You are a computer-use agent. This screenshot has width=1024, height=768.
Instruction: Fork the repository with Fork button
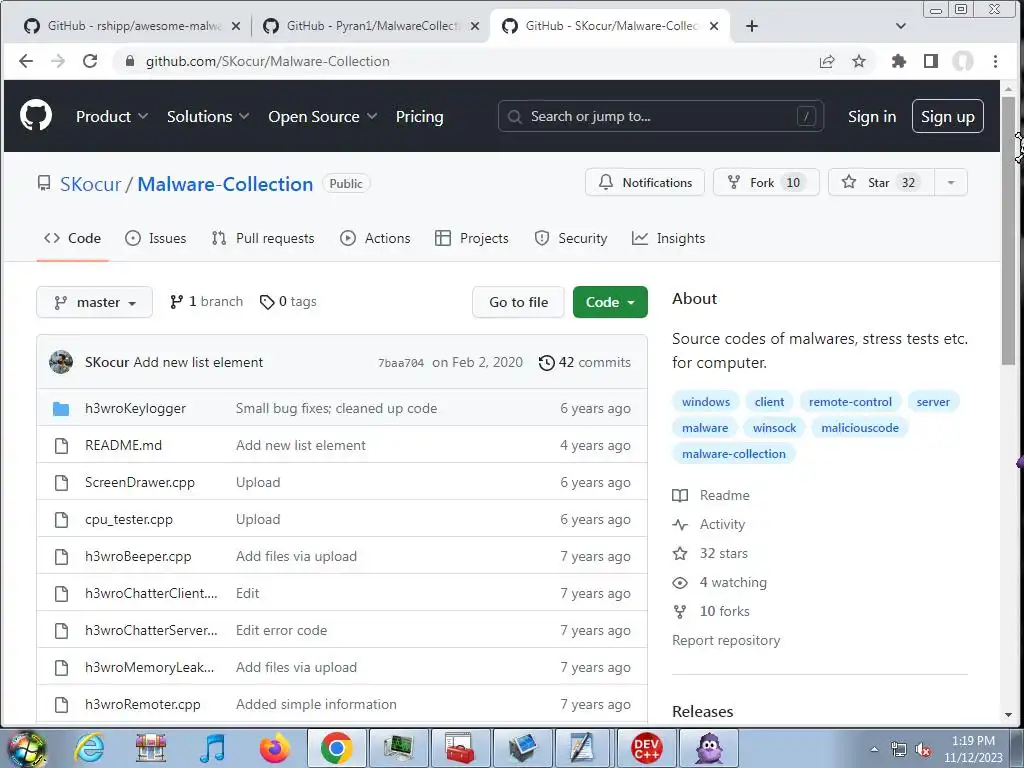click(x=766, y=182)
